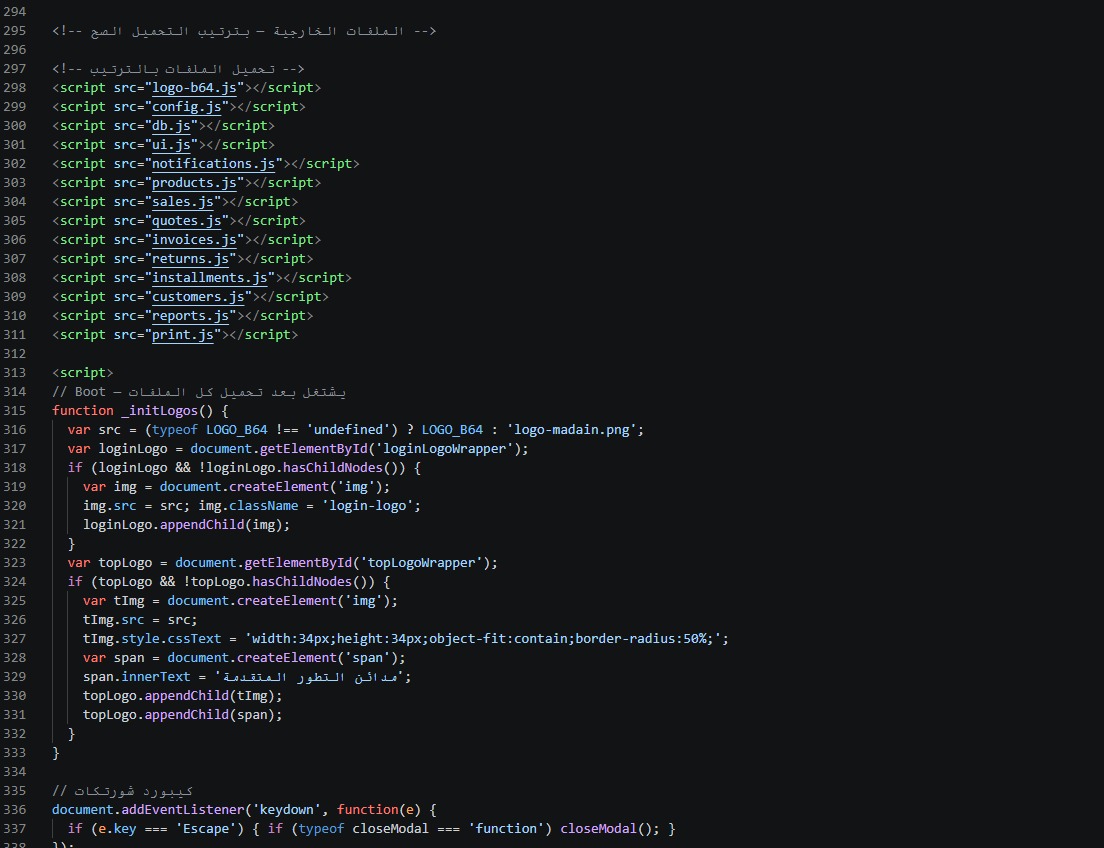Follow the ui.js source link
Image resolution: width=1104 pixels, height=848 pixels.
171,145
